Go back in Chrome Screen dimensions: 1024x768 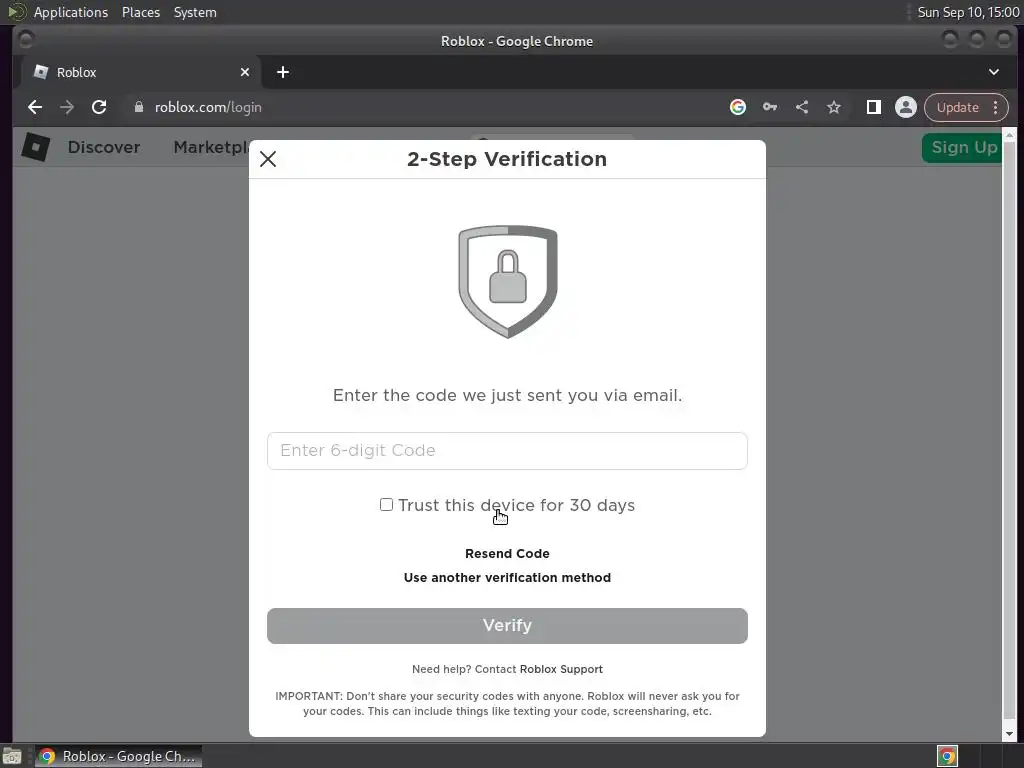click(35, 107)
